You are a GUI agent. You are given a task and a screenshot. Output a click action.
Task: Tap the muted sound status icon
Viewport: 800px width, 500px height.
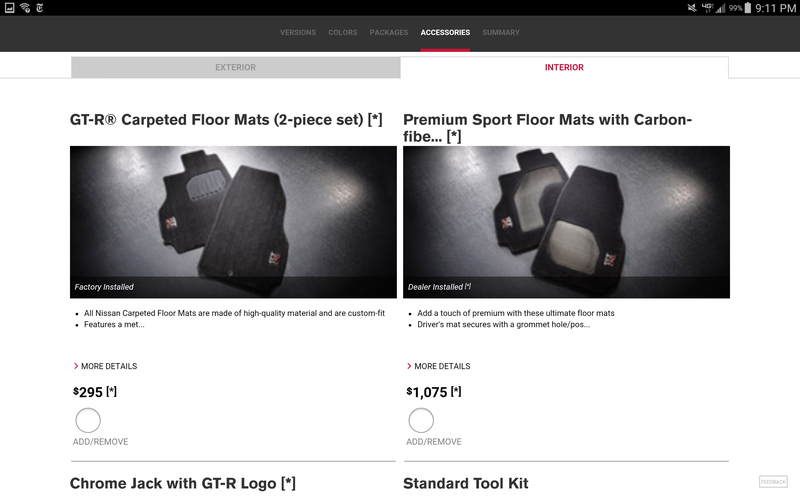tap(692, 8)
